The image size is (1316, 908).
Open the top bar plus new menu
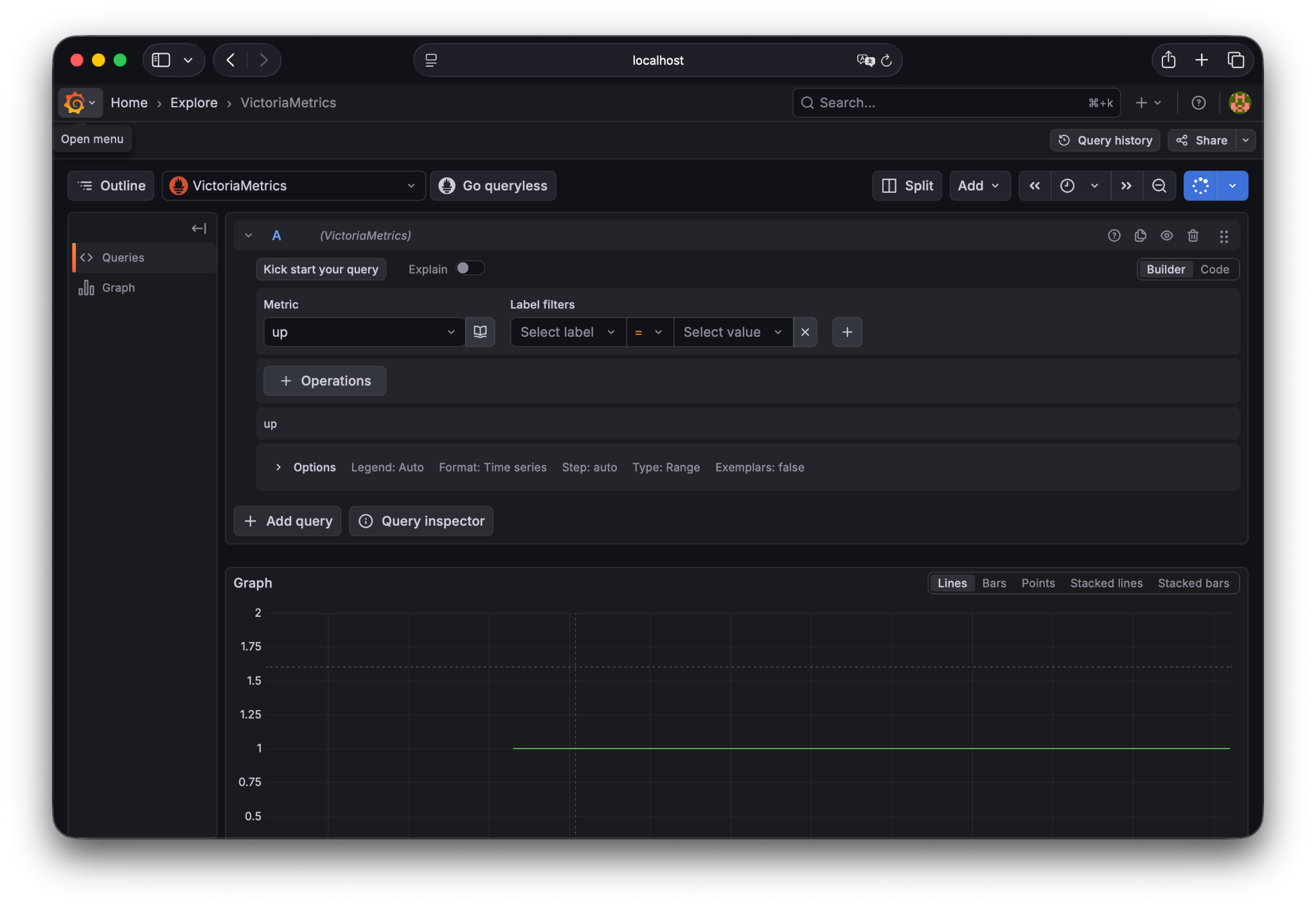1148,103
